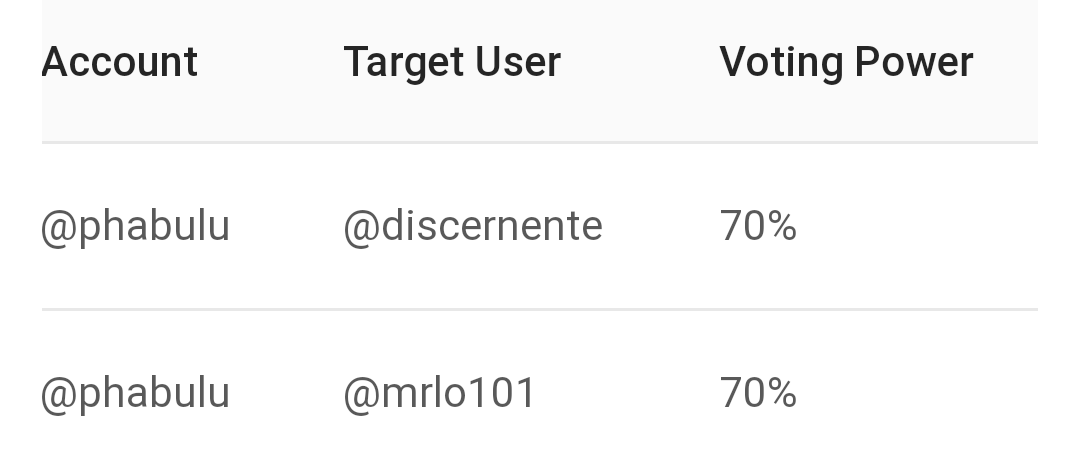Open the @mrlo101 target user
The height and width of the screenshot is (474, 1080).
440,393
